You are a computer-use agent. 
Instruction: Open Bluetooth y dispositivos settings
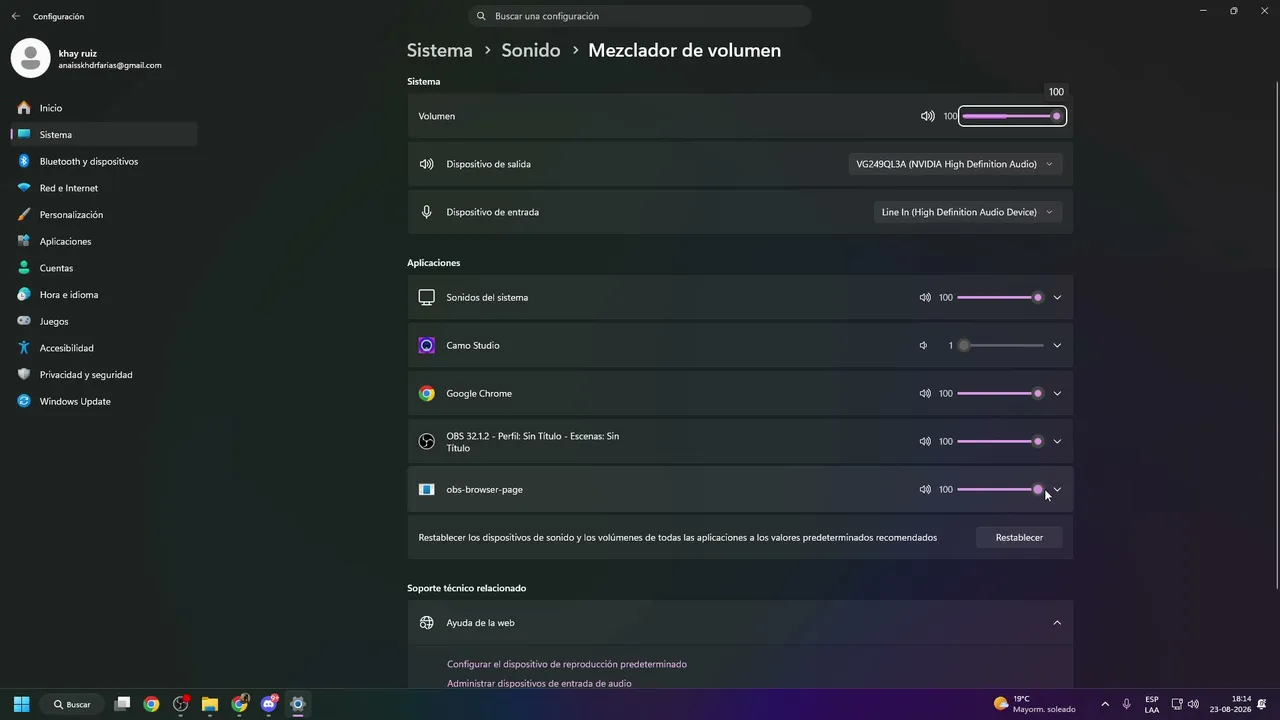(104, 161)
